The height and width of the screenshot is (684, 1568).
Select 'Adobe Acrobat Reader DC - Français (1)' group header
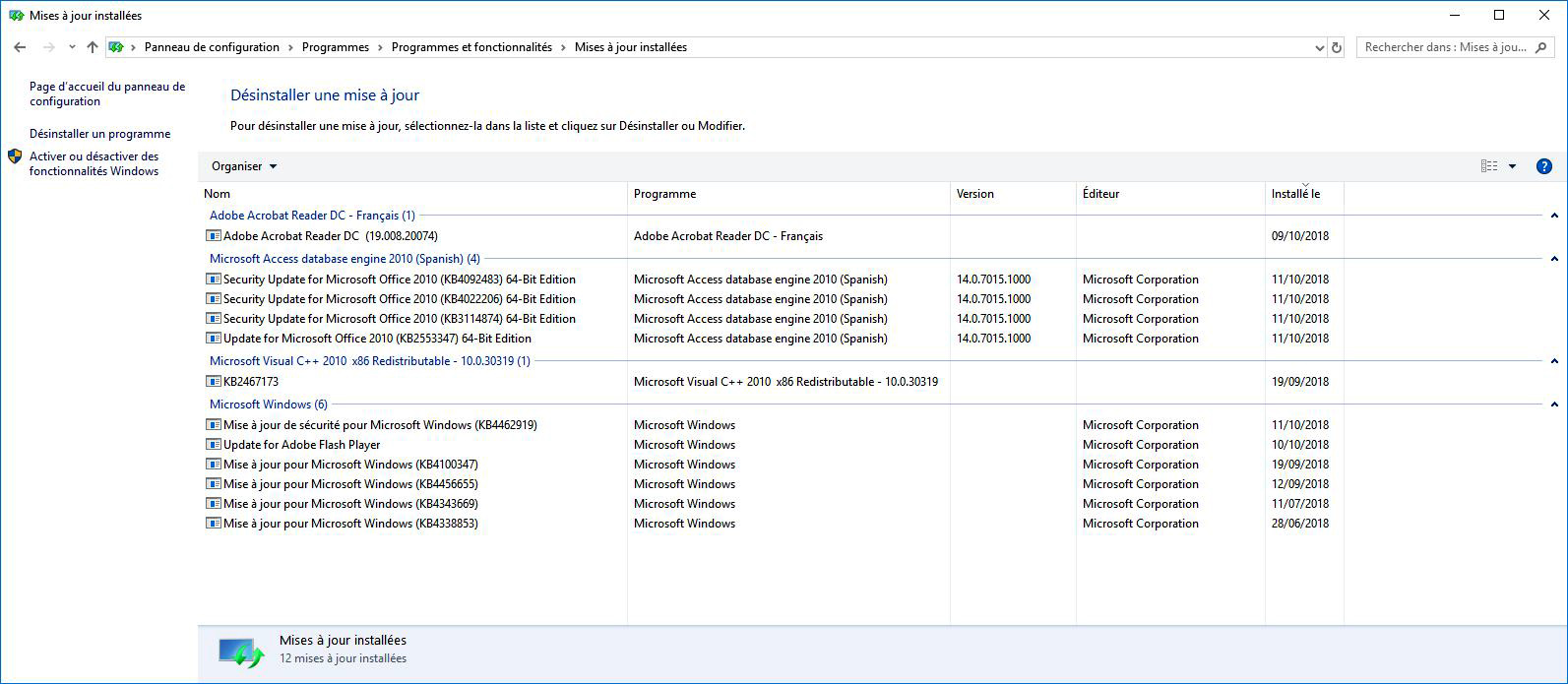click(x=312, y=216)
